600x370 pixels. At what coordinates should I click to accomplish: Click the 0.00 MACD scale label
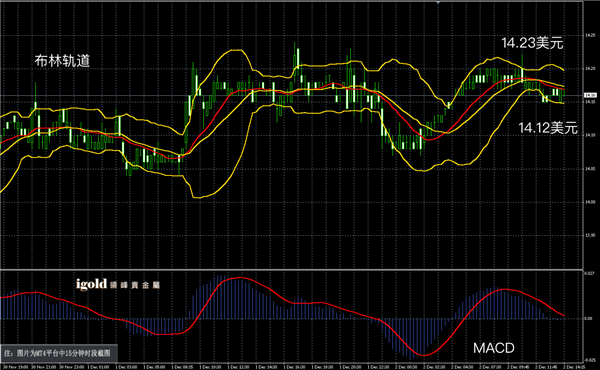click(589, 318)
